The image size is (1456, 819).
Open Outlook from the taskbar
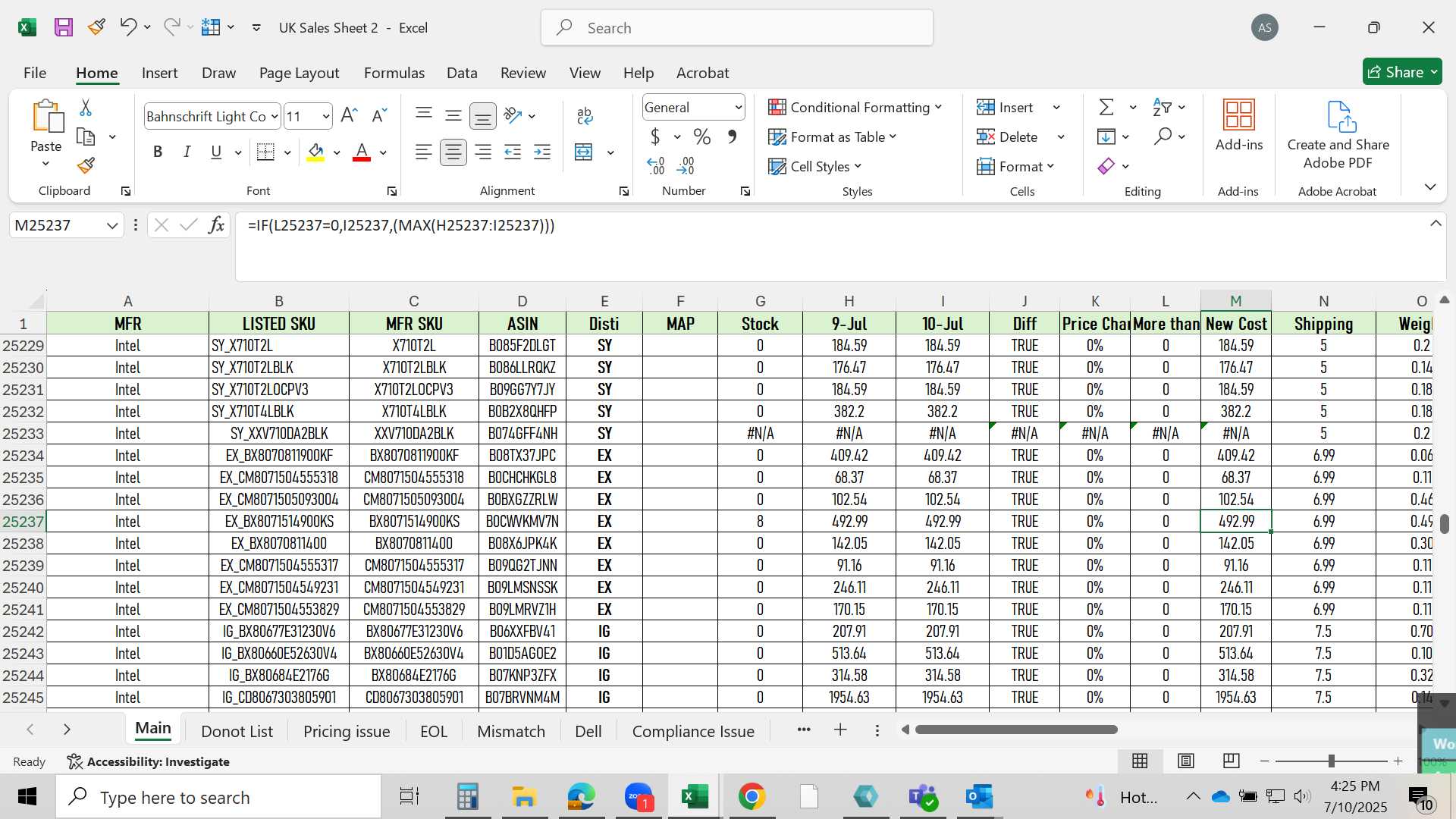pyautogui.click(x=979, y=797)
